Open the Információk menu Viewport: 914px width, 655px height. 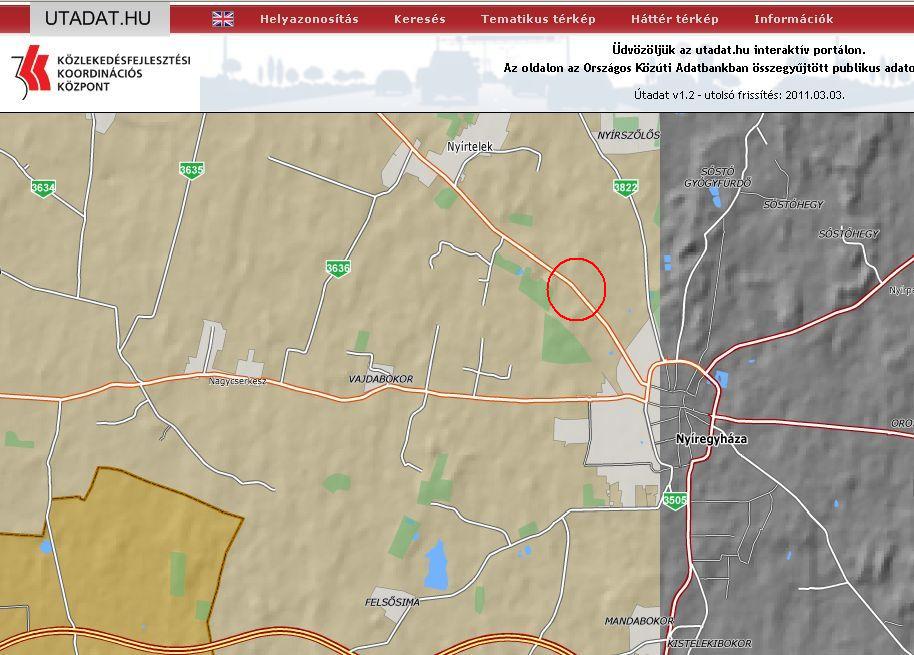pyautogui.click(x=793, y=19)
